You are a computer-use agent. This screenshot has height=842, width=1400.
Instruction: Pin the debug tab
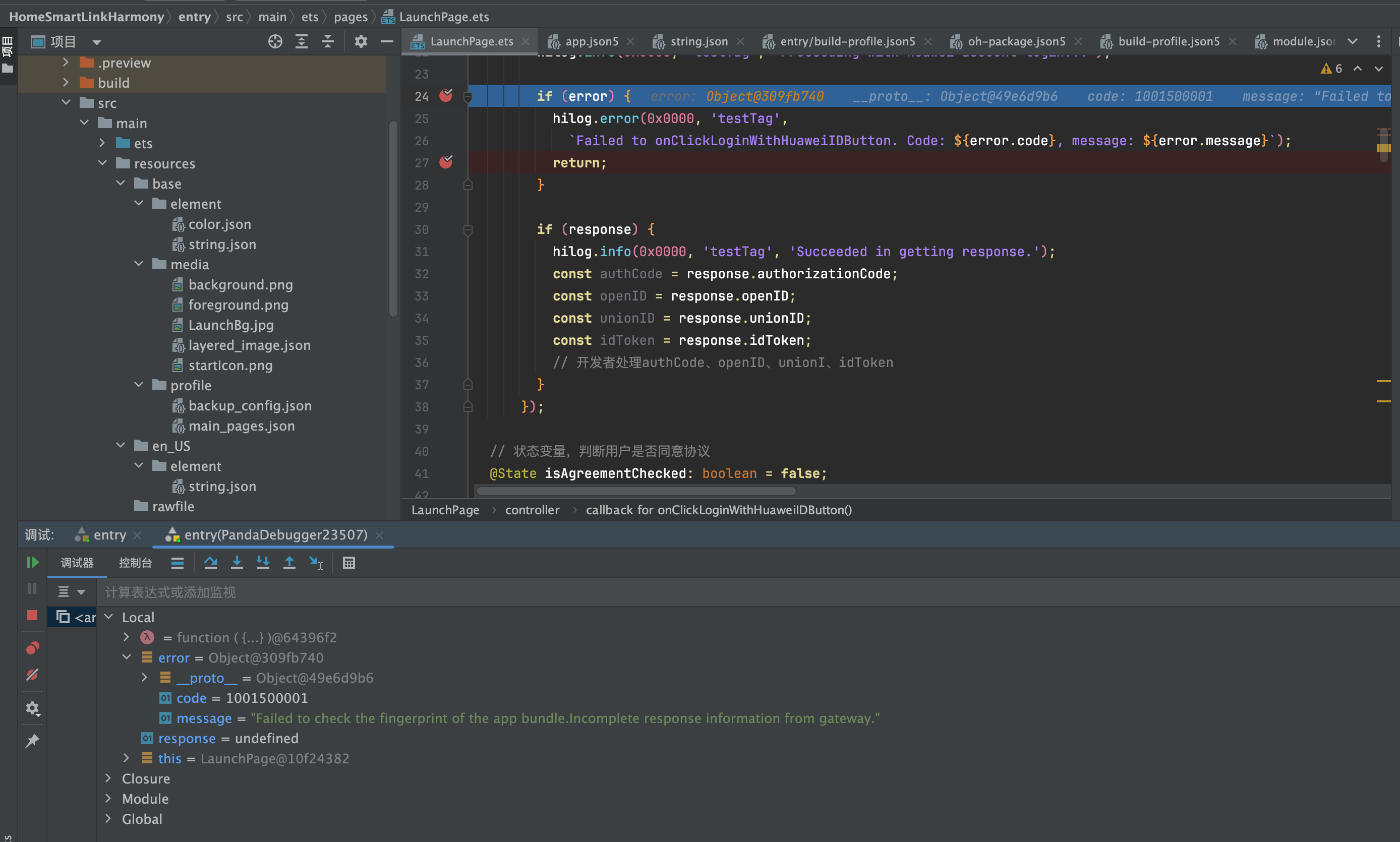pyautogui.click(x=32, y=741)
